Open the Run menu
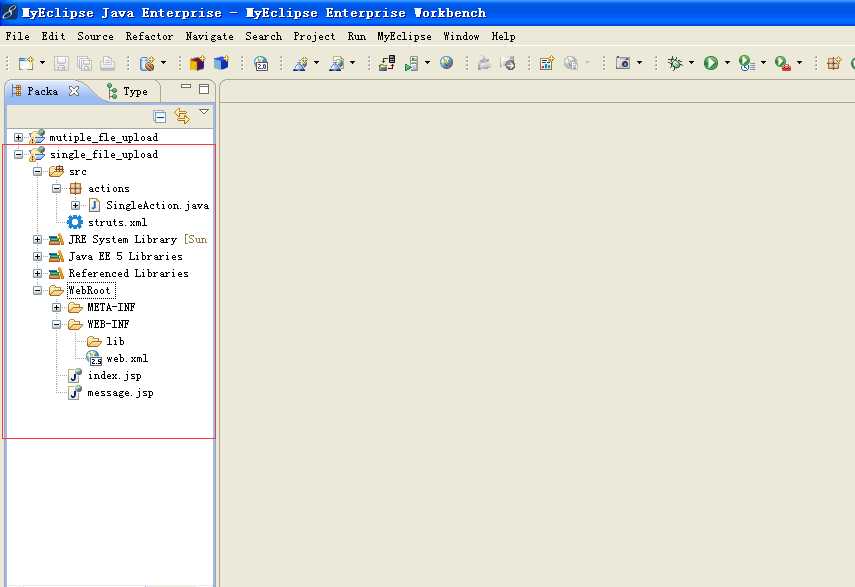Viewport: 855px width, 587px height. click(x=357, y=36)
